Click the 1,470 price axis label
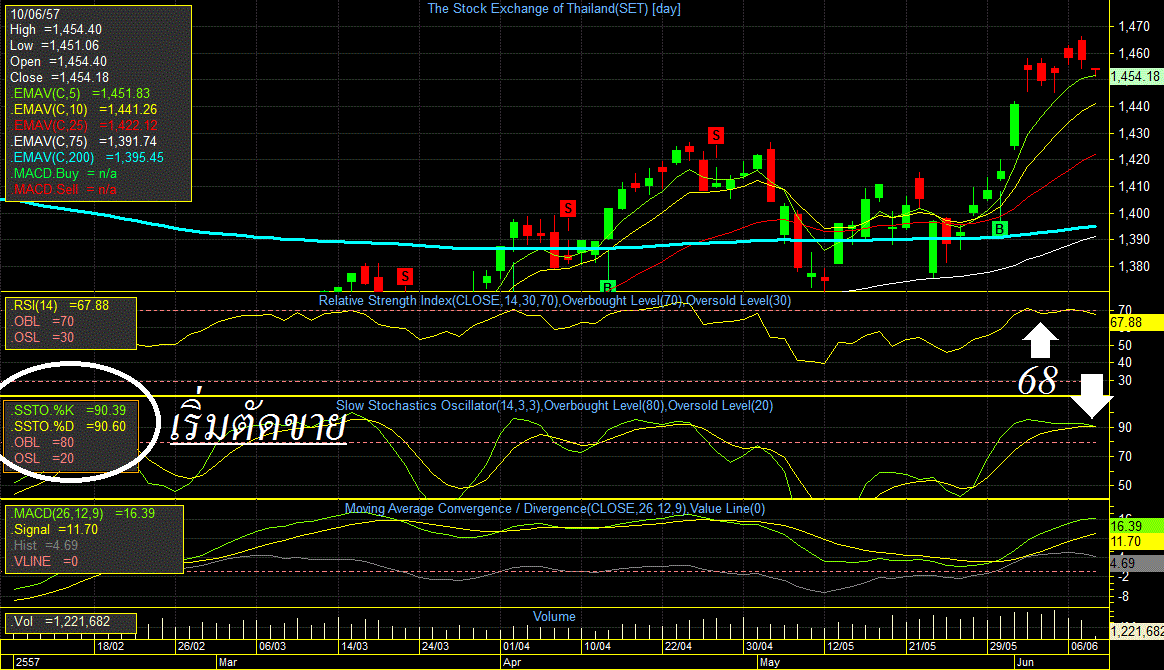The width and height of the screenshot is (1164, 670). 1134,27
